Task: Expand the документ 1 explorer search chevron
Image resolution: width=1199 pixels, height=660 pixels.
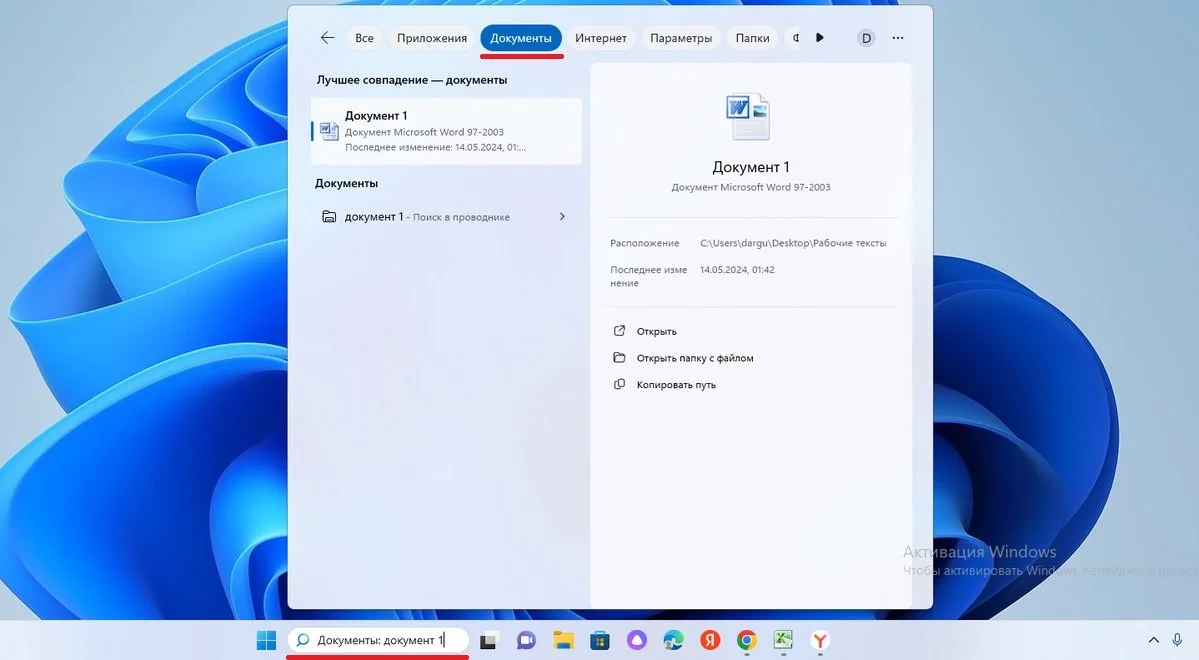Action: click(562, 216)
